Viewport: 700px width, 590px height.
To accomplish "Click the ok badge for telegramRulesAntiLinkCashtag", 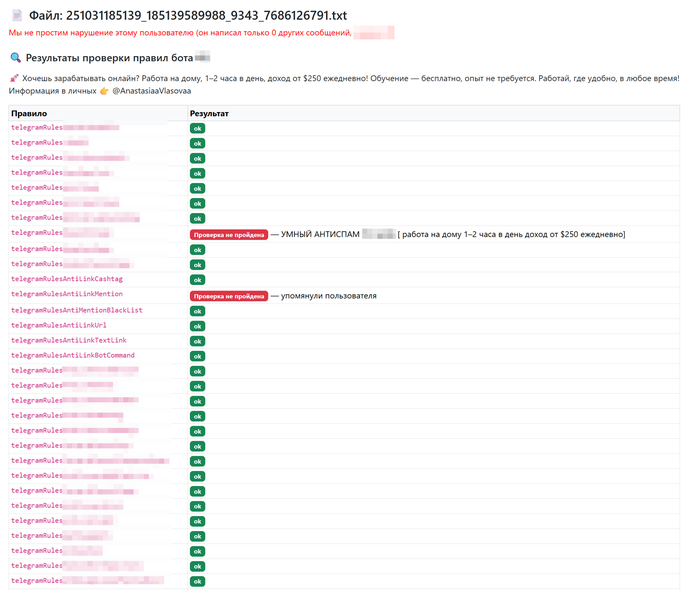I will [x=198, y=279].
